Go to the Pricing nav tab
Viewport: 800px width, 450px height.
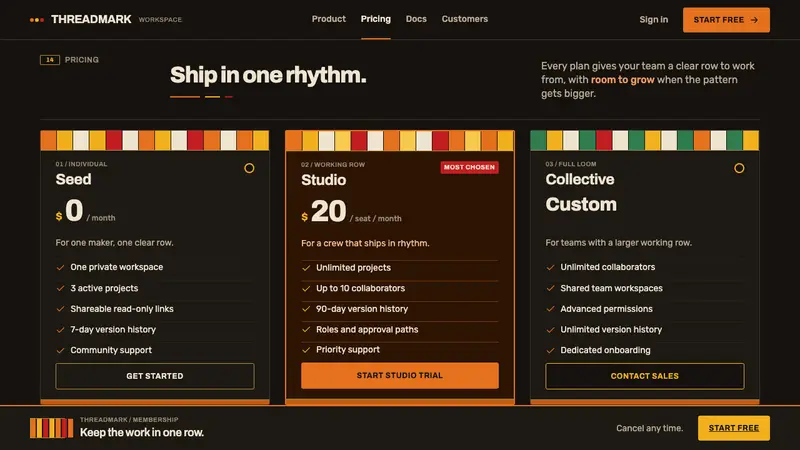pos(376,19)
